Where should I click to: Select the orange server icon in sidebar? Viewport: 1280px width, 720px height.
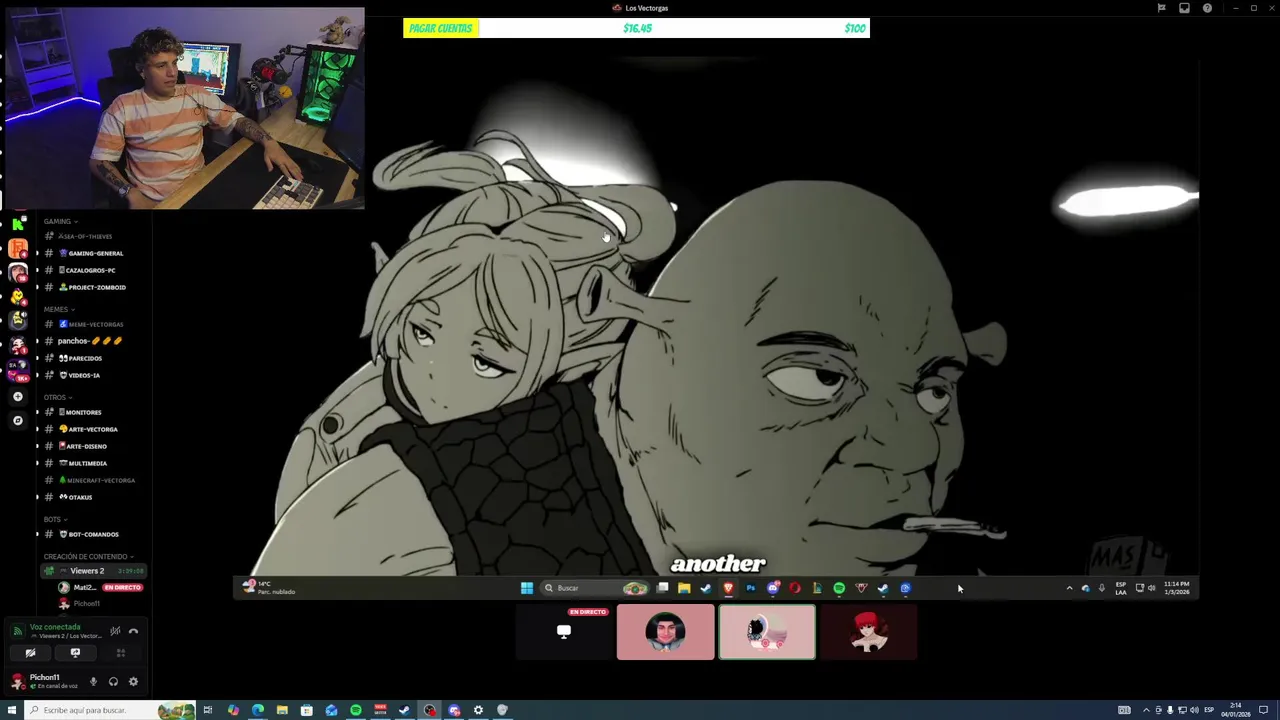(x=18, y=249)
